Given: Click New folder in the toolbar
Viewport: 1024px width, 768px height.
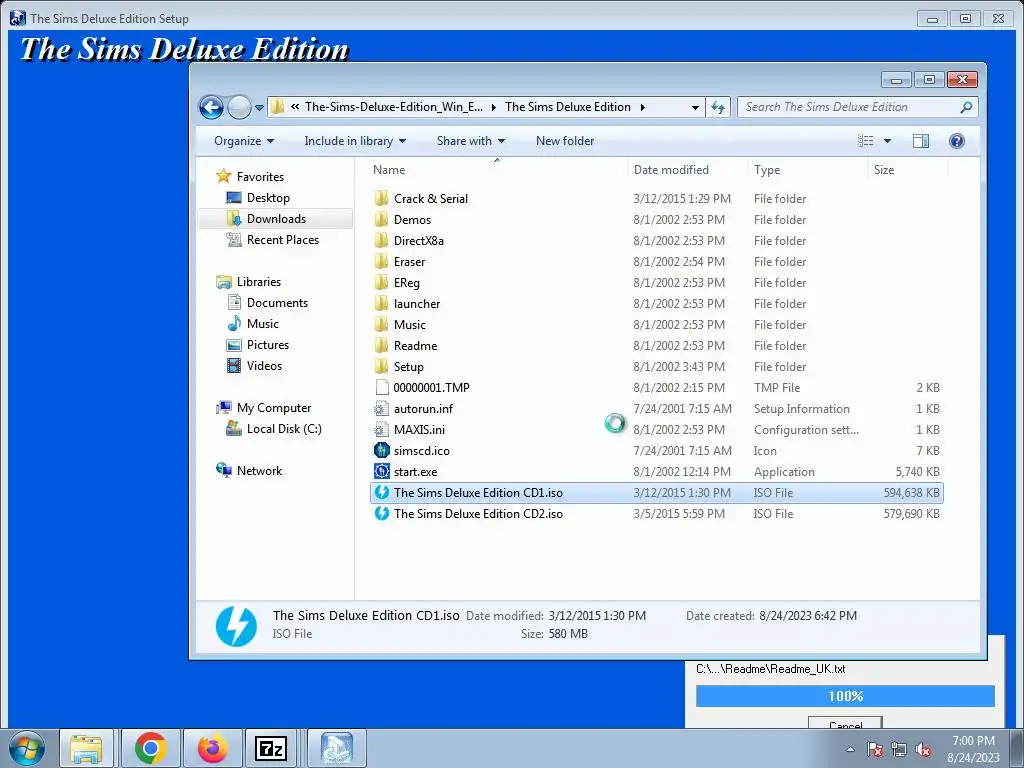Looking at the screenshot, I should coord(565,141).
